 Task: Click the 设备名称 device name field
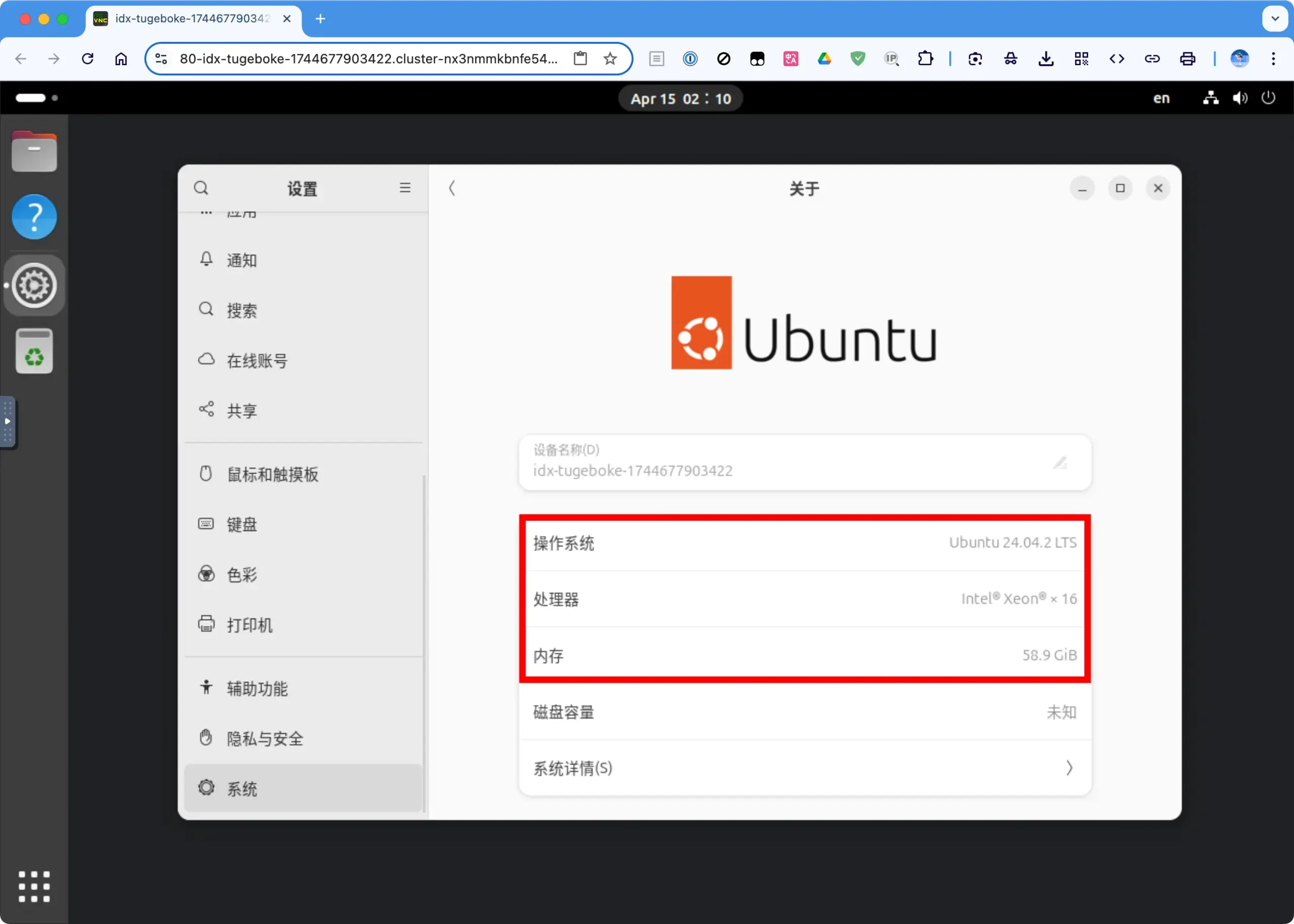pyautogui.click(x=805, y=463)
